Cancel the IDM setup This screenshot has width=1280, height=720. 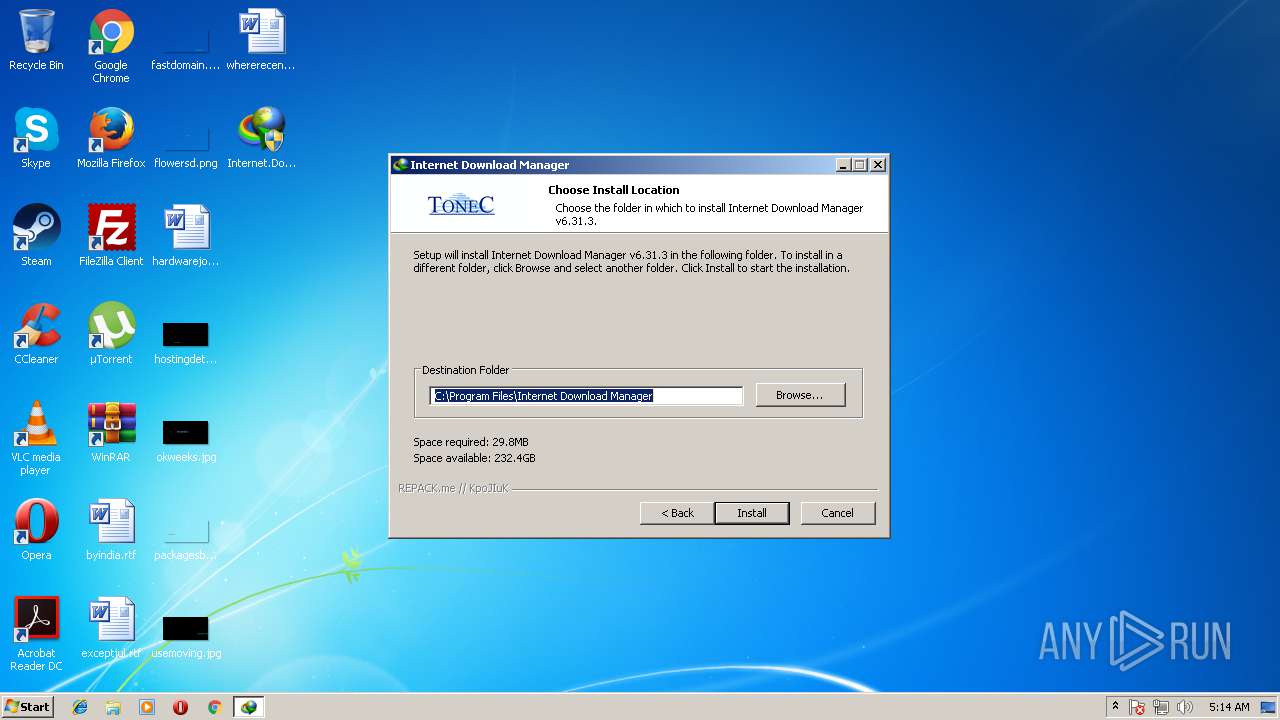point(837,513)
